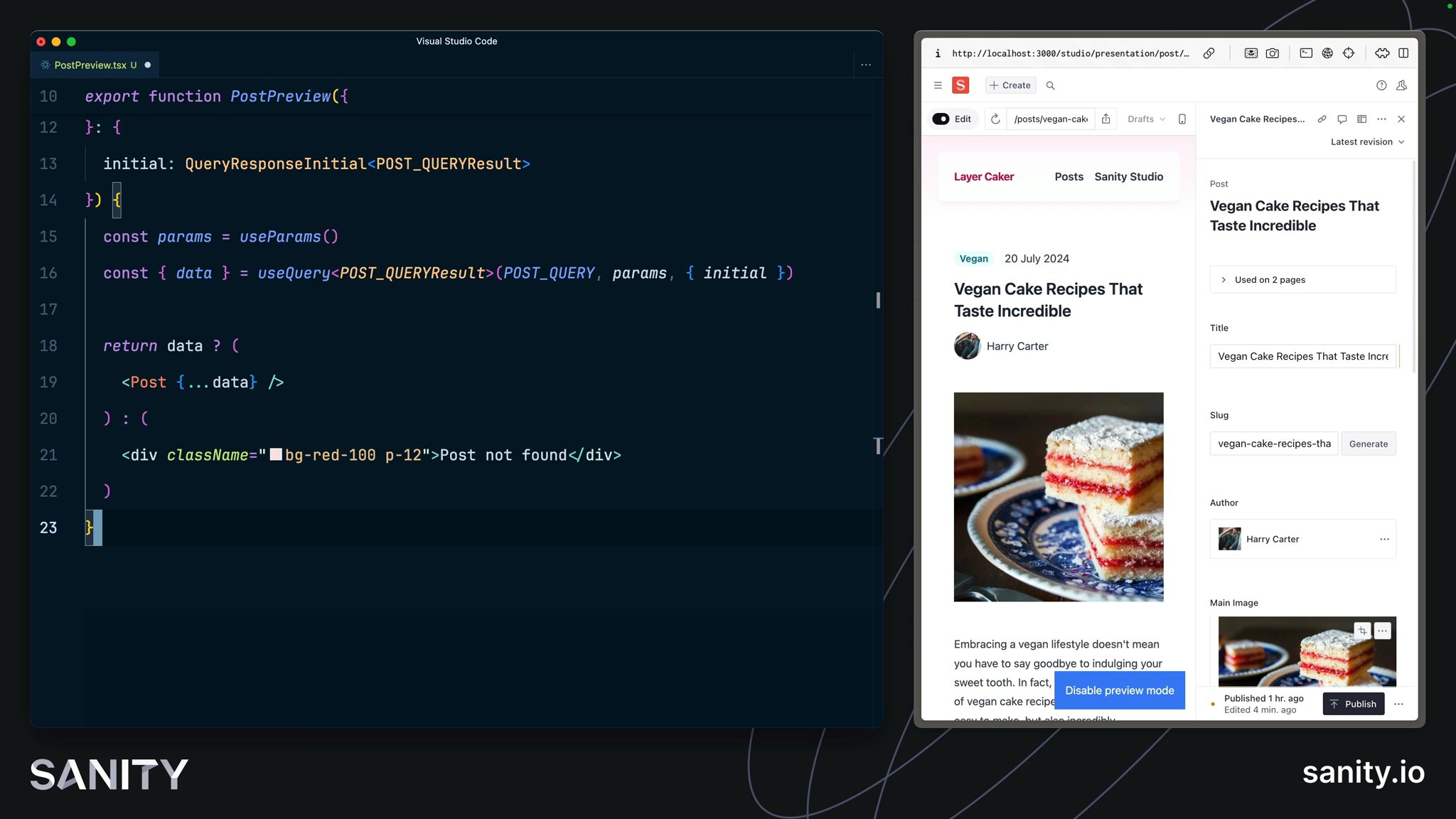The height and width of the screenshot is (819, 1456).
Task: Copy link icon beside the browser URL
Action: [1209, 53]
